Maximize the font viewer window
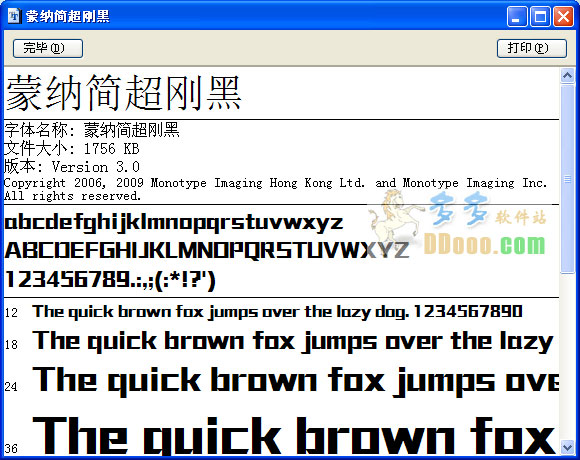This screenshot has height=460, width=580. (x=540, y=17)
